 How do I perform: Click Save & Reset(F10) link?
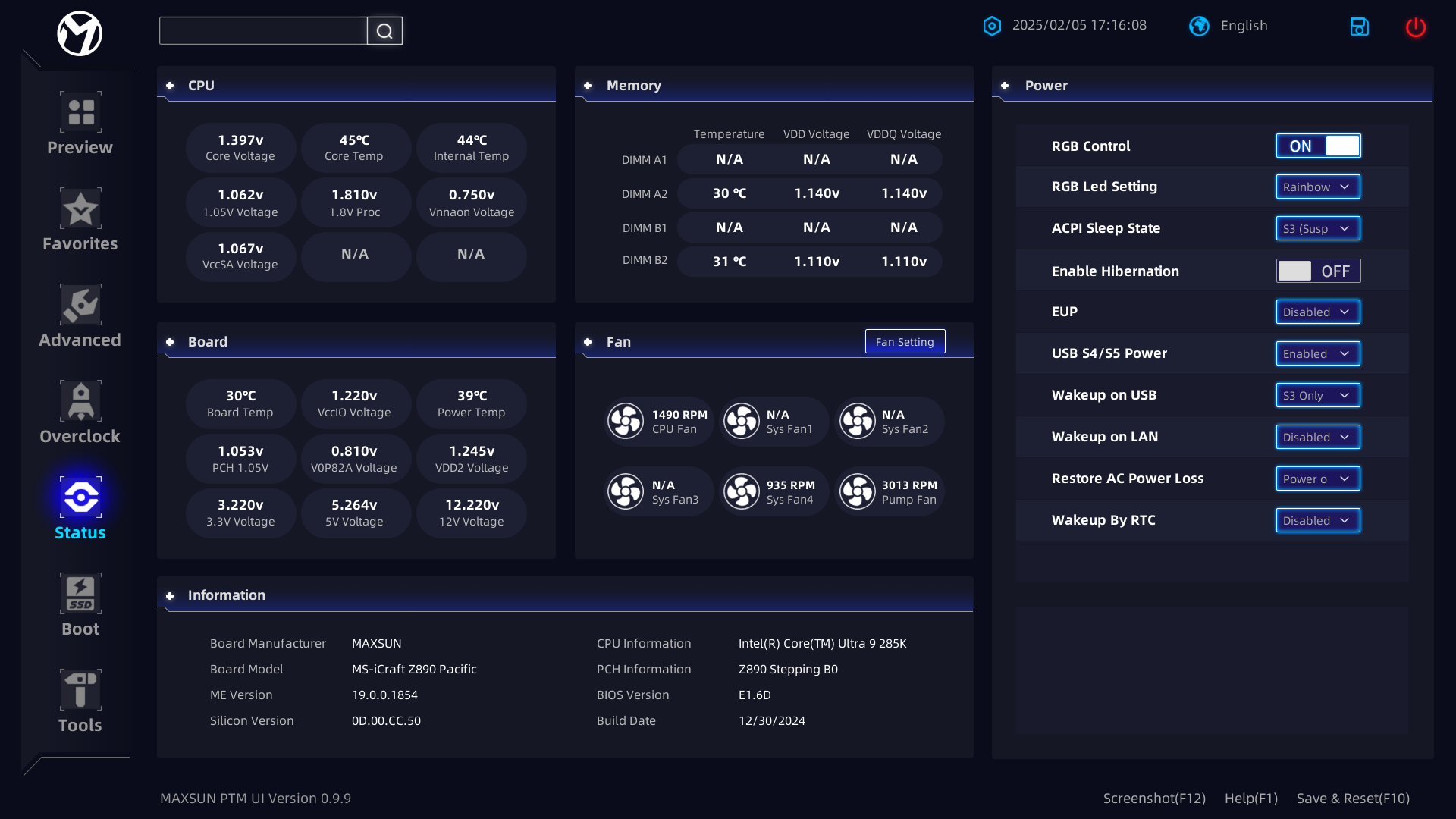click(1353, 799)
